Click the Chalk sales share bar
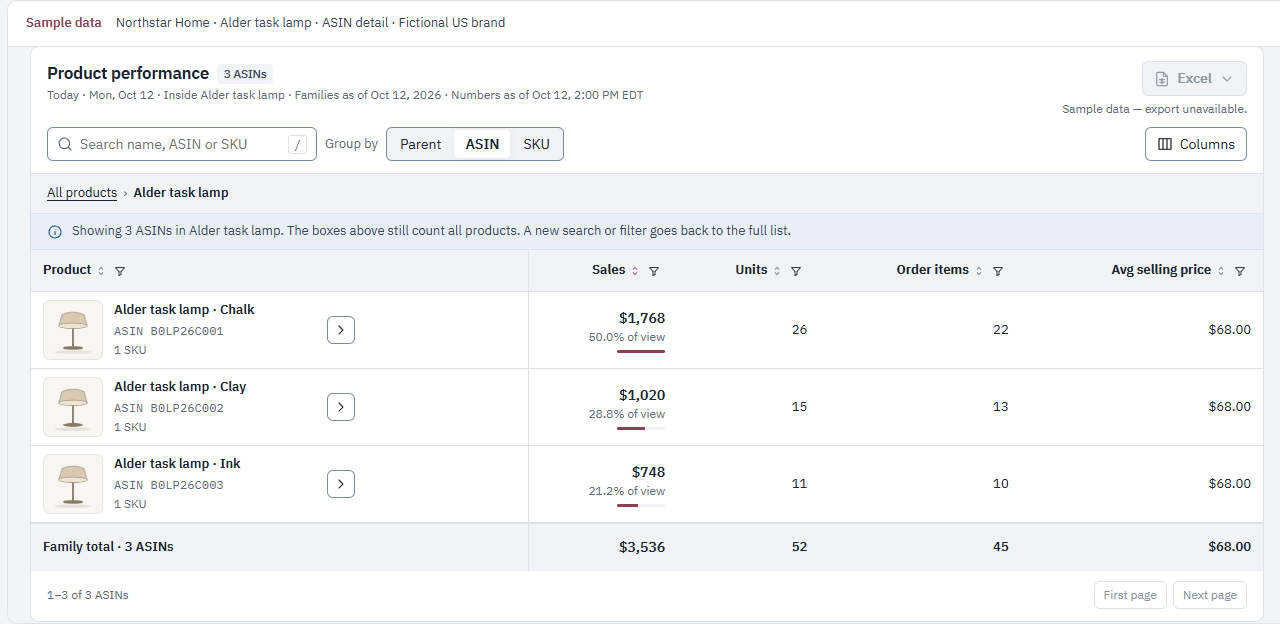The image size is (1280, 624). 641,351
